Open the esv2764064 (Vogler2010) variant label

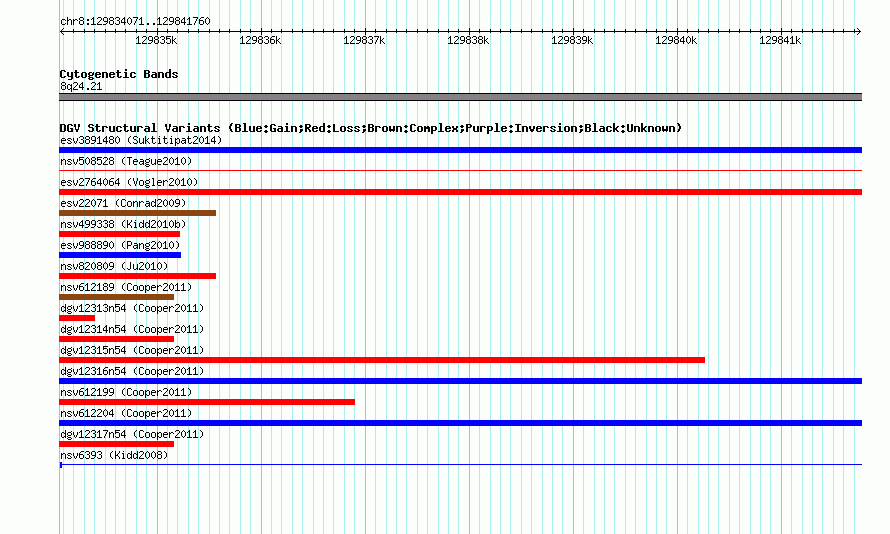pos(129,182)
